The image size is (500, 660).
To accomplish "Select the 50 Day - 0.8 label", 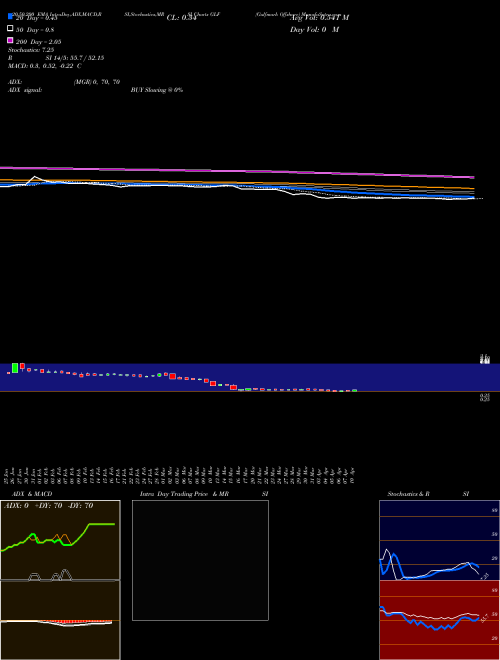I will click(35, 30).
